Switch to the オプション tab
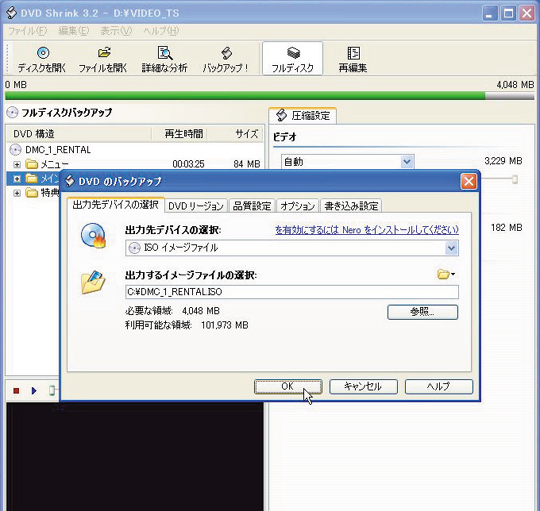The width and height of the screenshot is (540, 511). point(298,206)
